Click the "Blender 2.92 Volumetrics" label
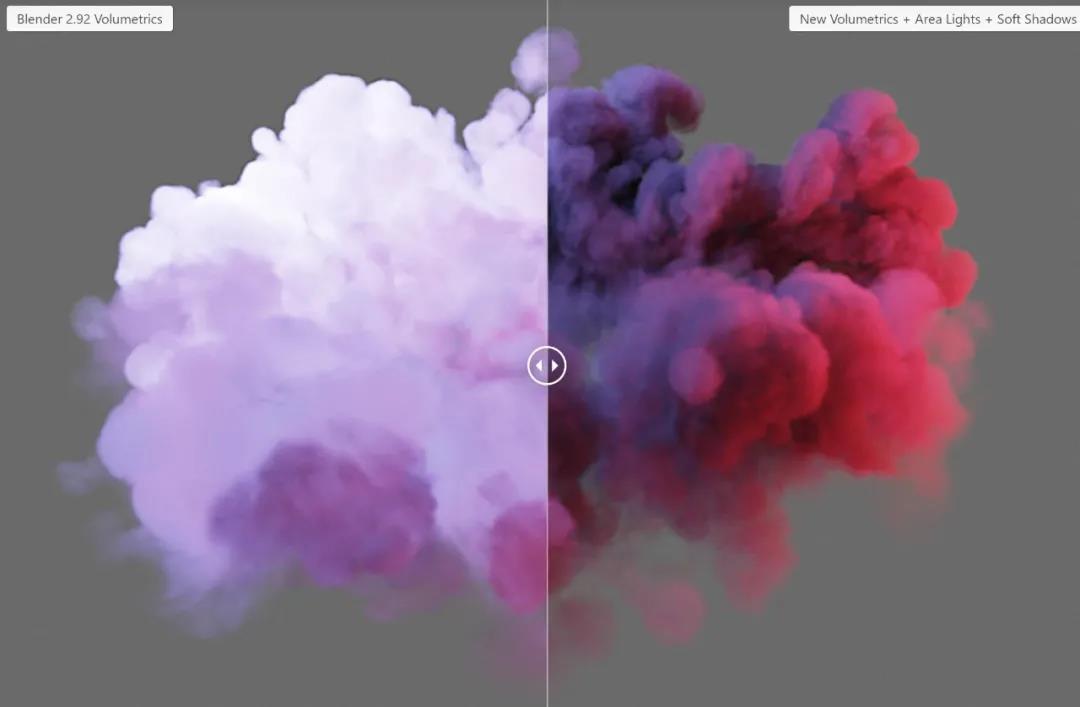Viewport: 1080px width, 707px height. pos(90,19)
